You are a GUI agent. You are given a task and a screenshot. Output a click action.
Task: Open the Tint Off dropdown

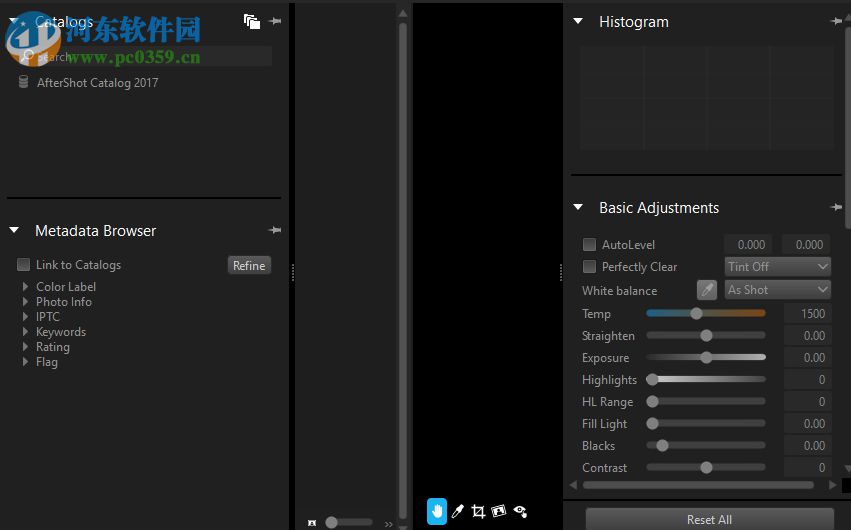coord(777,267)
